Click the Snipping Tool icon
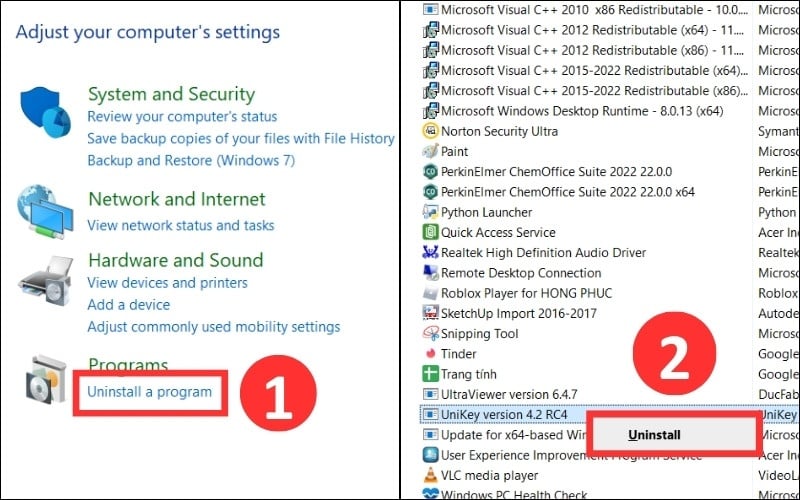 tap(430, 334)
